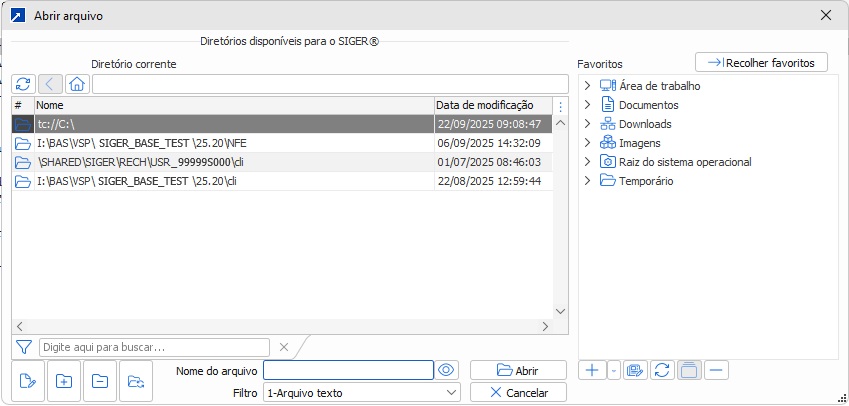Select I:\BAS\VSP\ SIGER_BASE_TEST \25.20\cli entry

282,181
